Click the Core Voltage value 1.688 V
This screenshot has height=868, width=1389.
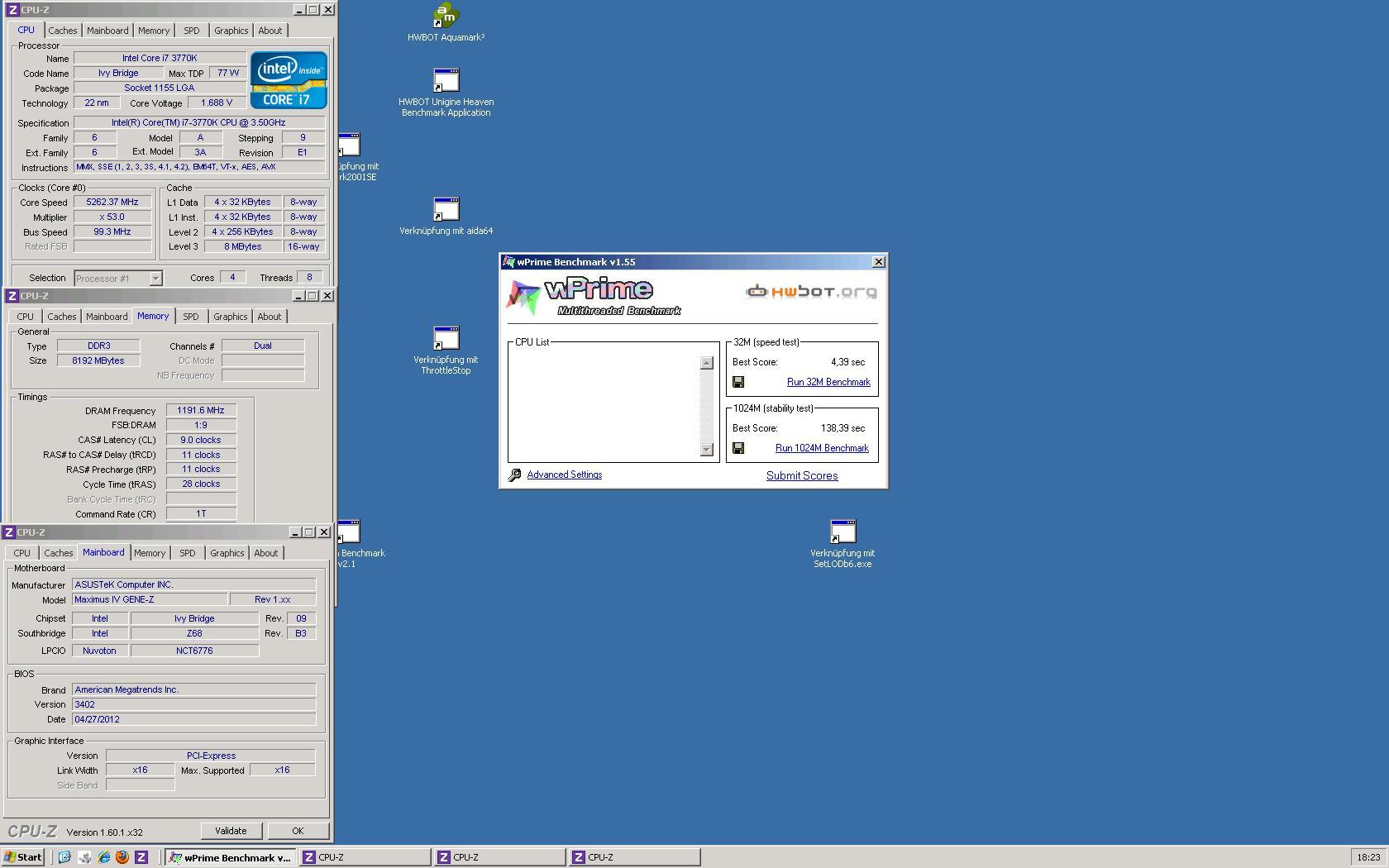[x=217, y=103]
